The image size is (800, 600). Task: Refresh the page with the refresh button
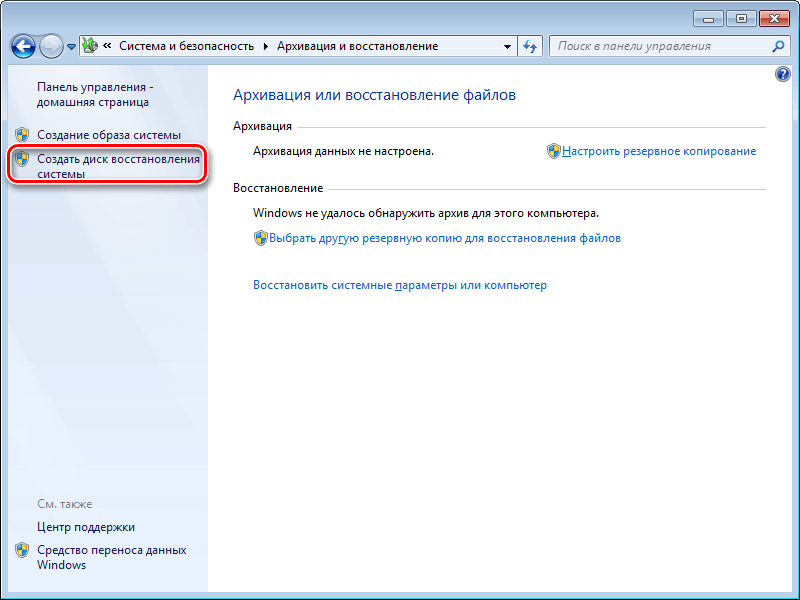[530, 46]
